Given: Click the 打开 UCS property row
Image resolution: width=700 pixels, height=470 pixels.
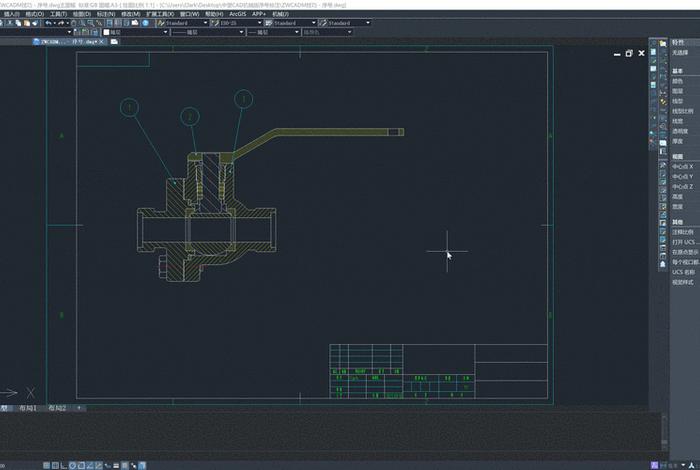Looking at the screenshot, I should pos(685,242).
